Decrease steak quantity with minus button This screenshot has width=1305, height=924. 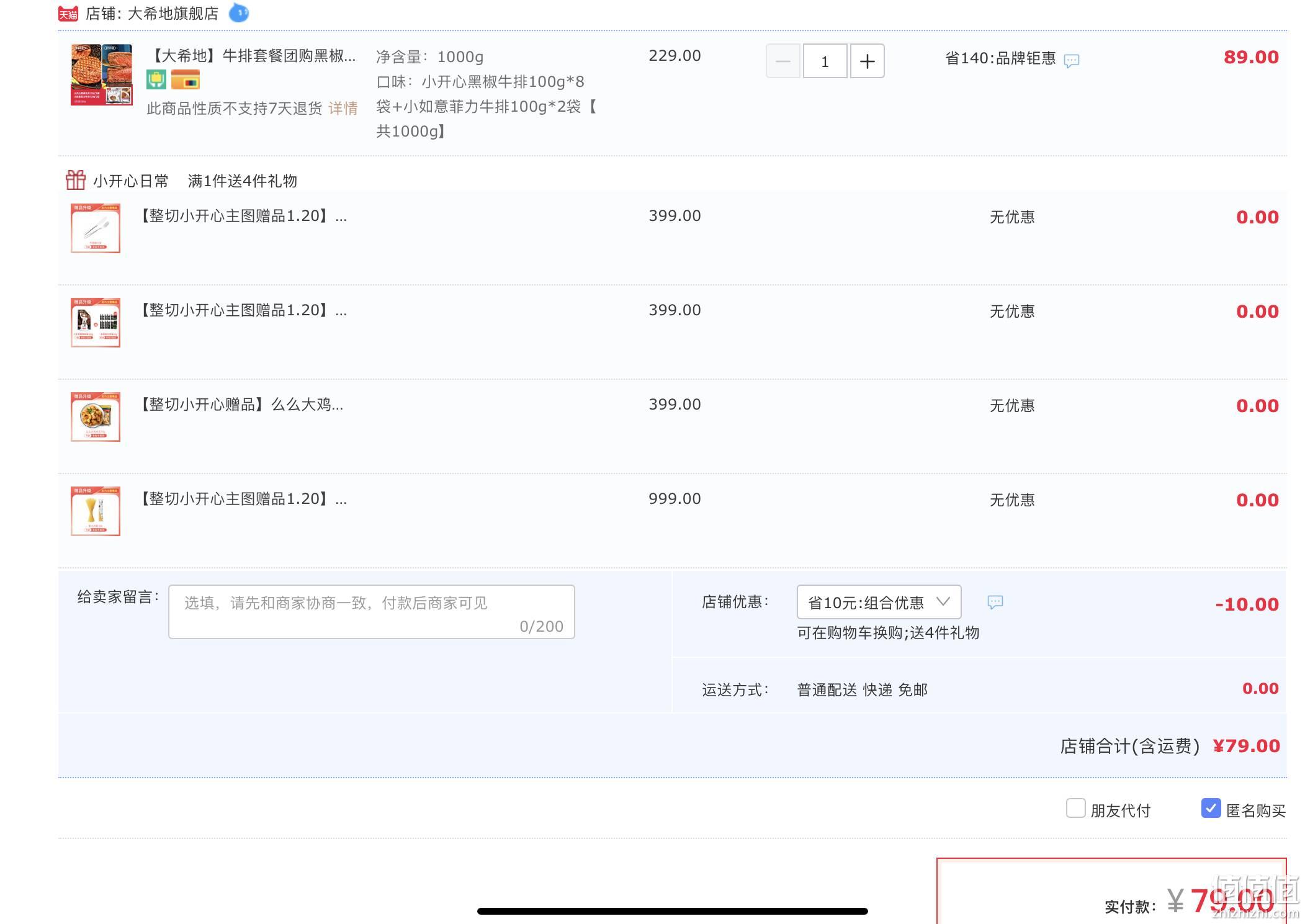(x=783, y=61)
